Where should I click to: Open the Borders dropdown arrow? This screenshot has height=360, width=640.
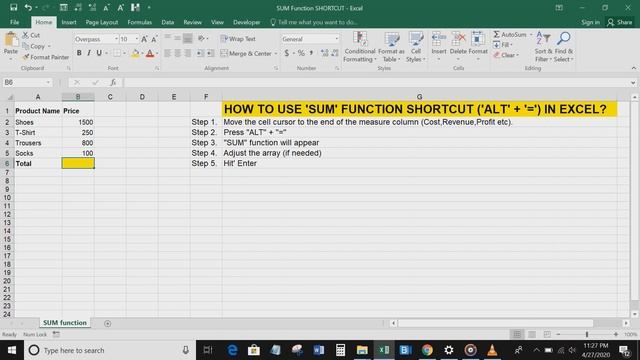pyautogui.click(x=124, y=53)
